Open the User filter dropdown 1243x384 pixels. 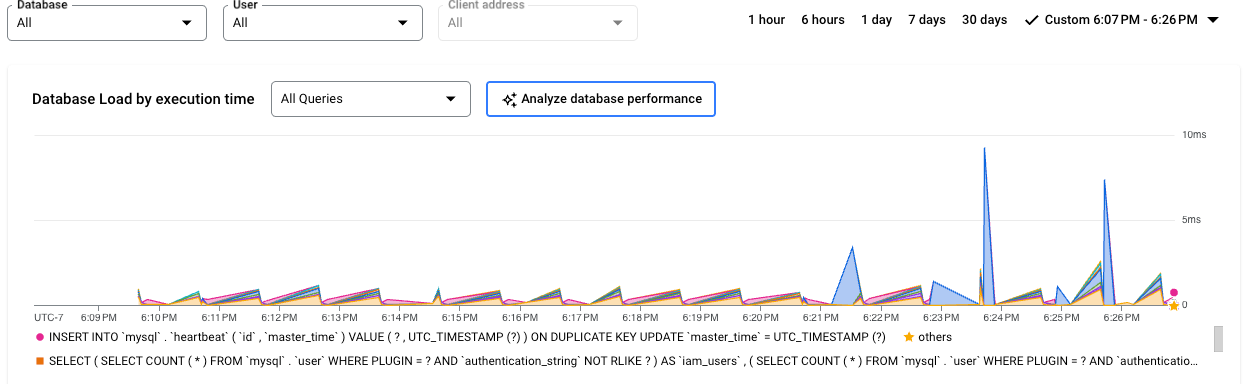[323, 22]
